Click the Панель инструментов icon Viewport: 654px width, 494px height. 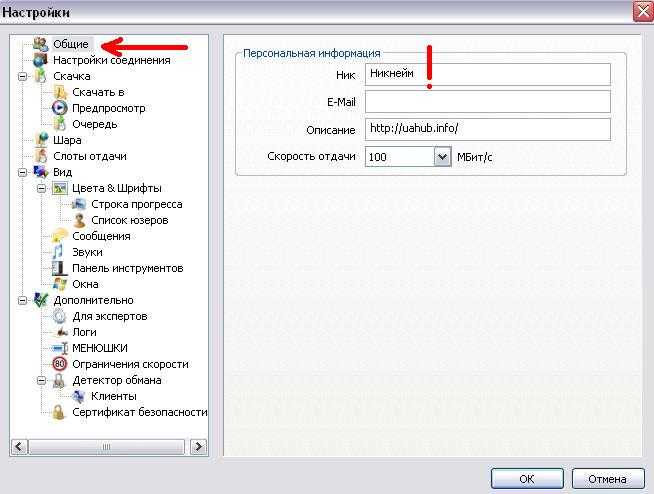[x=60, y=268]
